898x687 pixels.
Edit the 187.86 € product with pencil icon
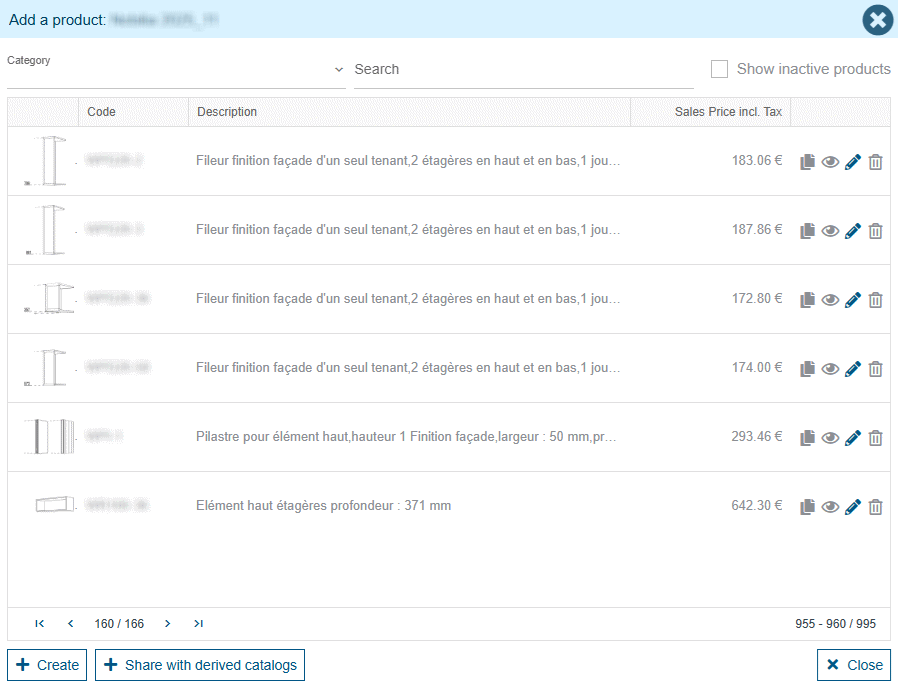click(853, 231)
